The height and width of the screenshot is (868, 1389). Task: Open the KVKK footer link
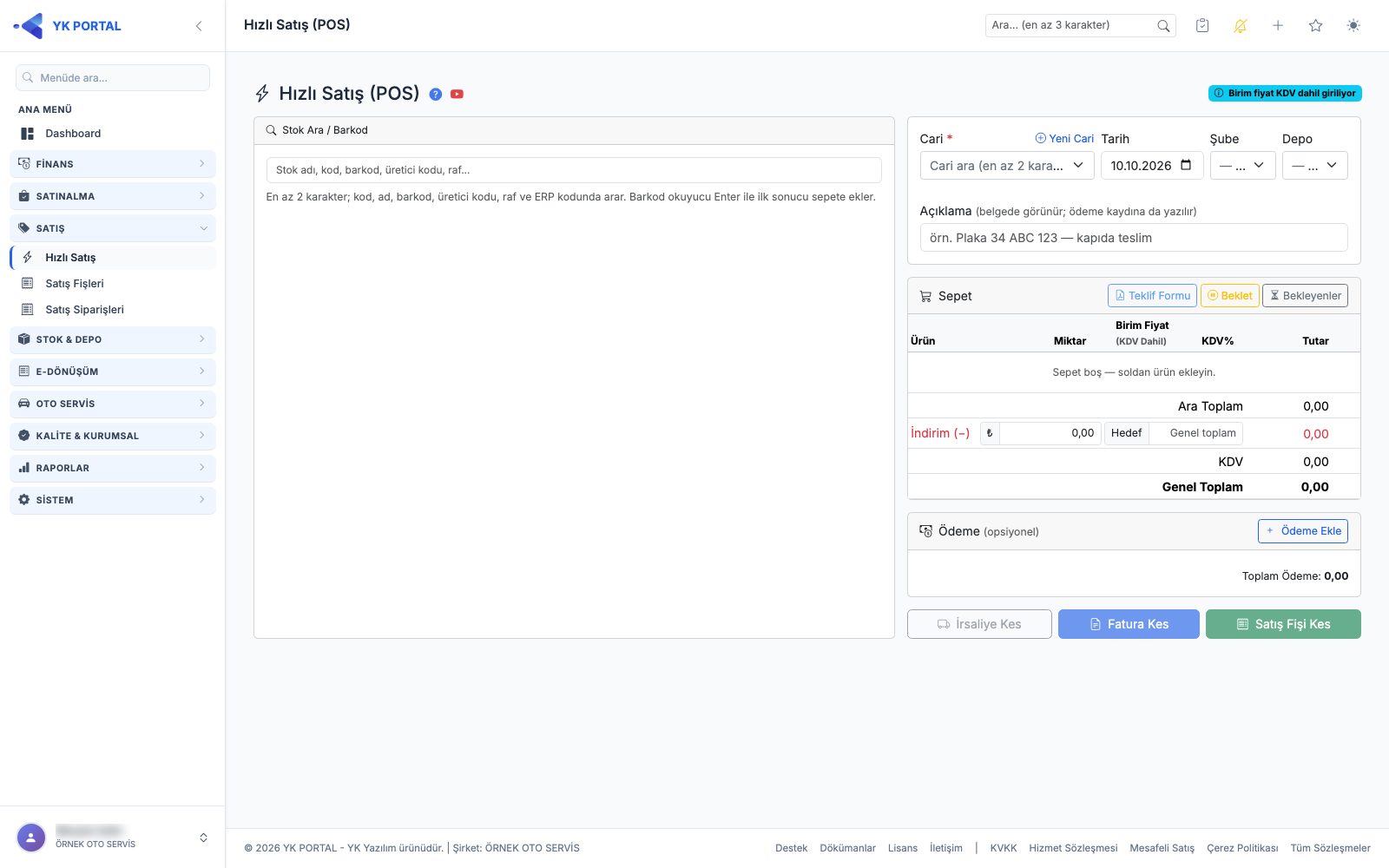(1004, 848)
